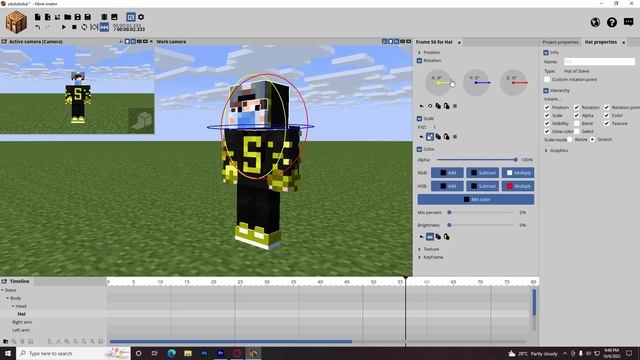Toggle the highlighted scale-all-axes icon
Viewport: 640px width, 360px height.
[430, 137]
